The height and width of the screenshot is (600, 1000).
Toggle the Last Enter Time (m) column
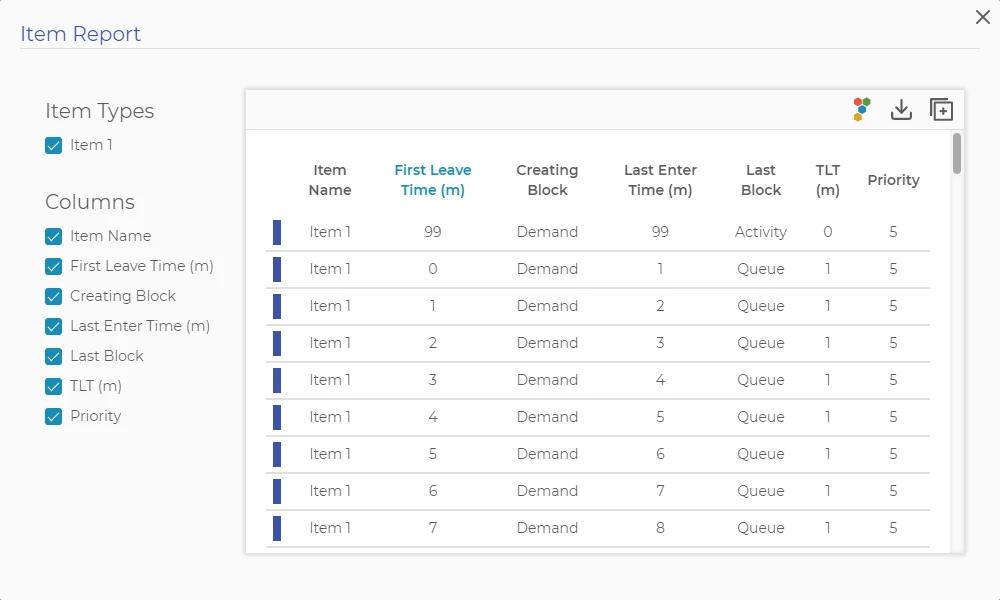53,326
